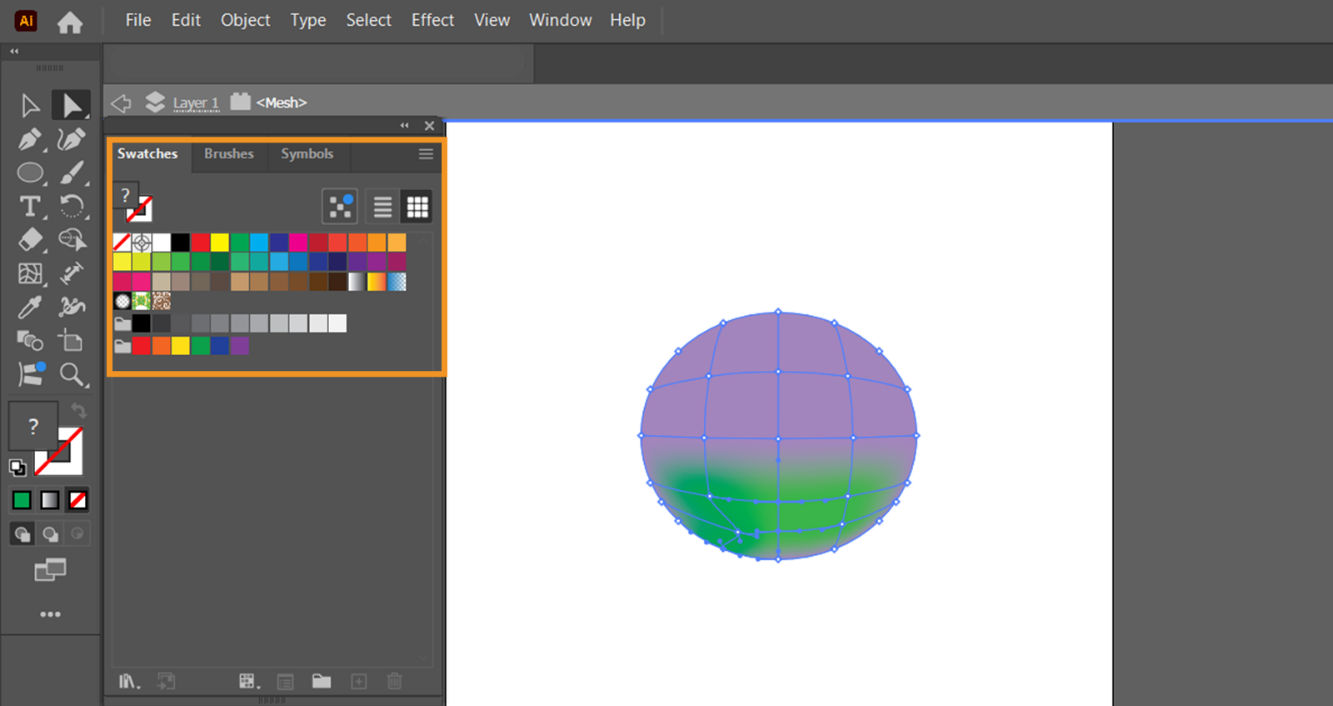The width and height of the screenshot is (1333, 706).
Task: Select the Artboard tool
Action: click(x=72, y=340)
